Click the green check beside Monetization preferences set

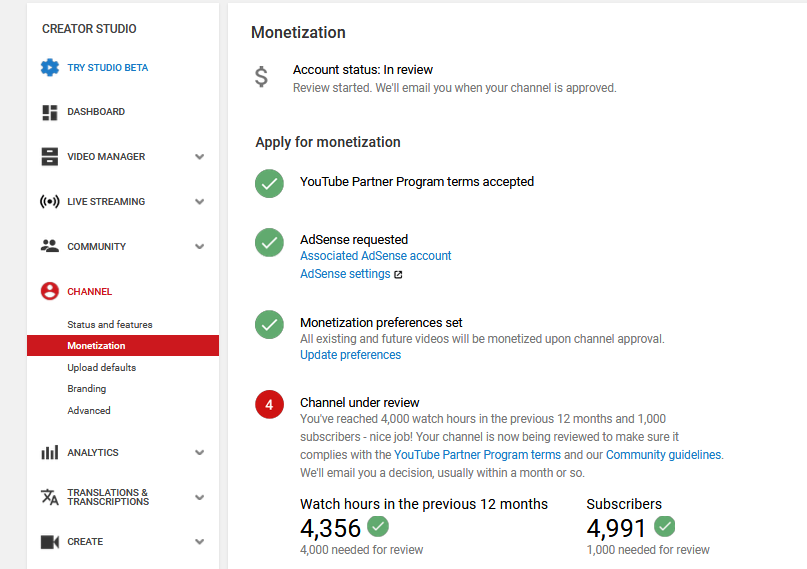click(x=269, y=325)
